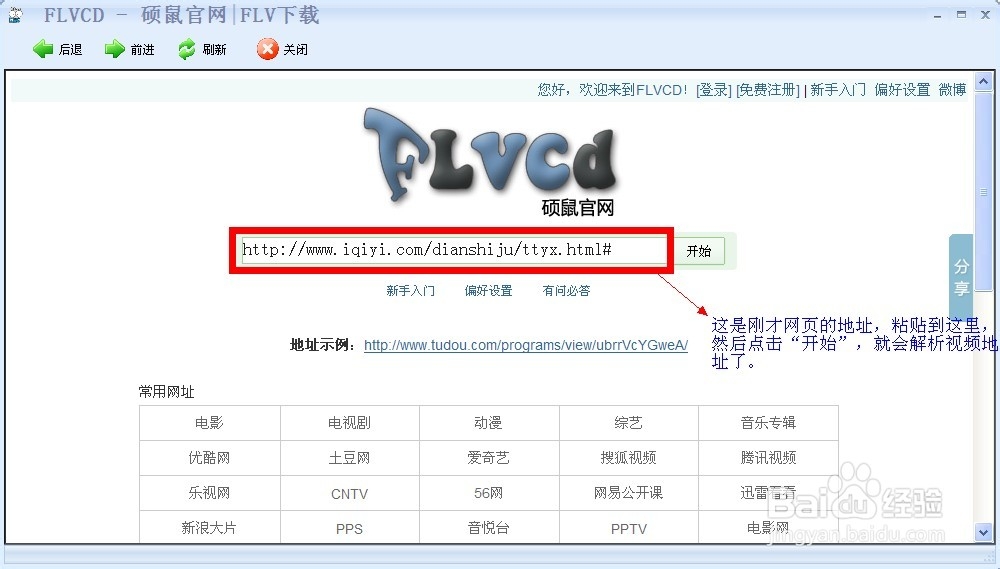
Task: Click the Refresh icon in toolbar
Action: pos(187,49)
